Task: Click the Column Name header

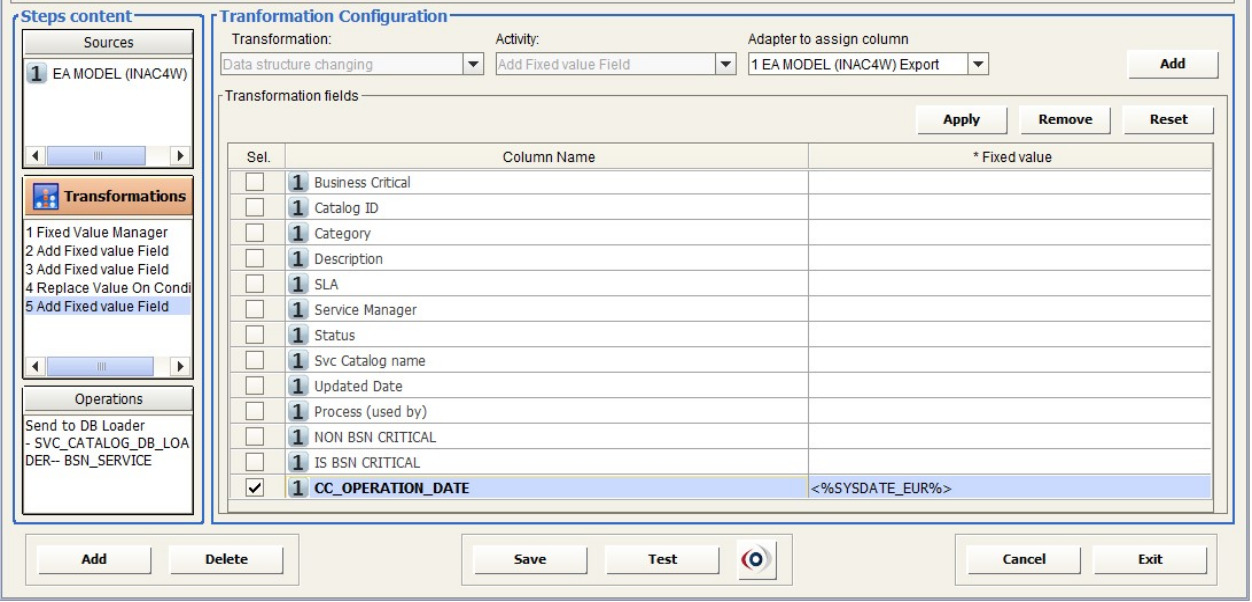Action: point(548,157)
